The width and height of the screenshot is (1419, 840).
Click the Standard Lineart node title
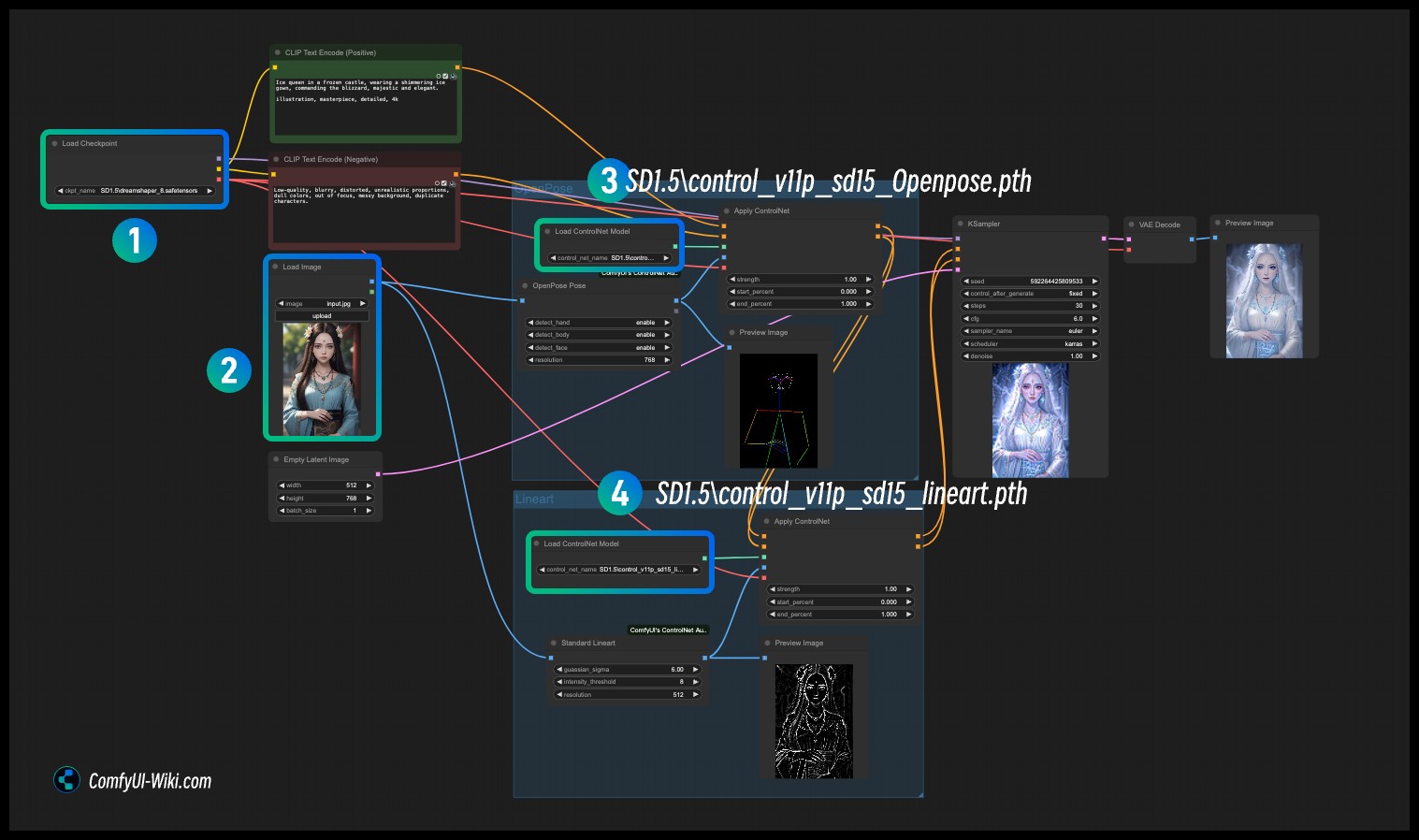[x=588, y=643]
